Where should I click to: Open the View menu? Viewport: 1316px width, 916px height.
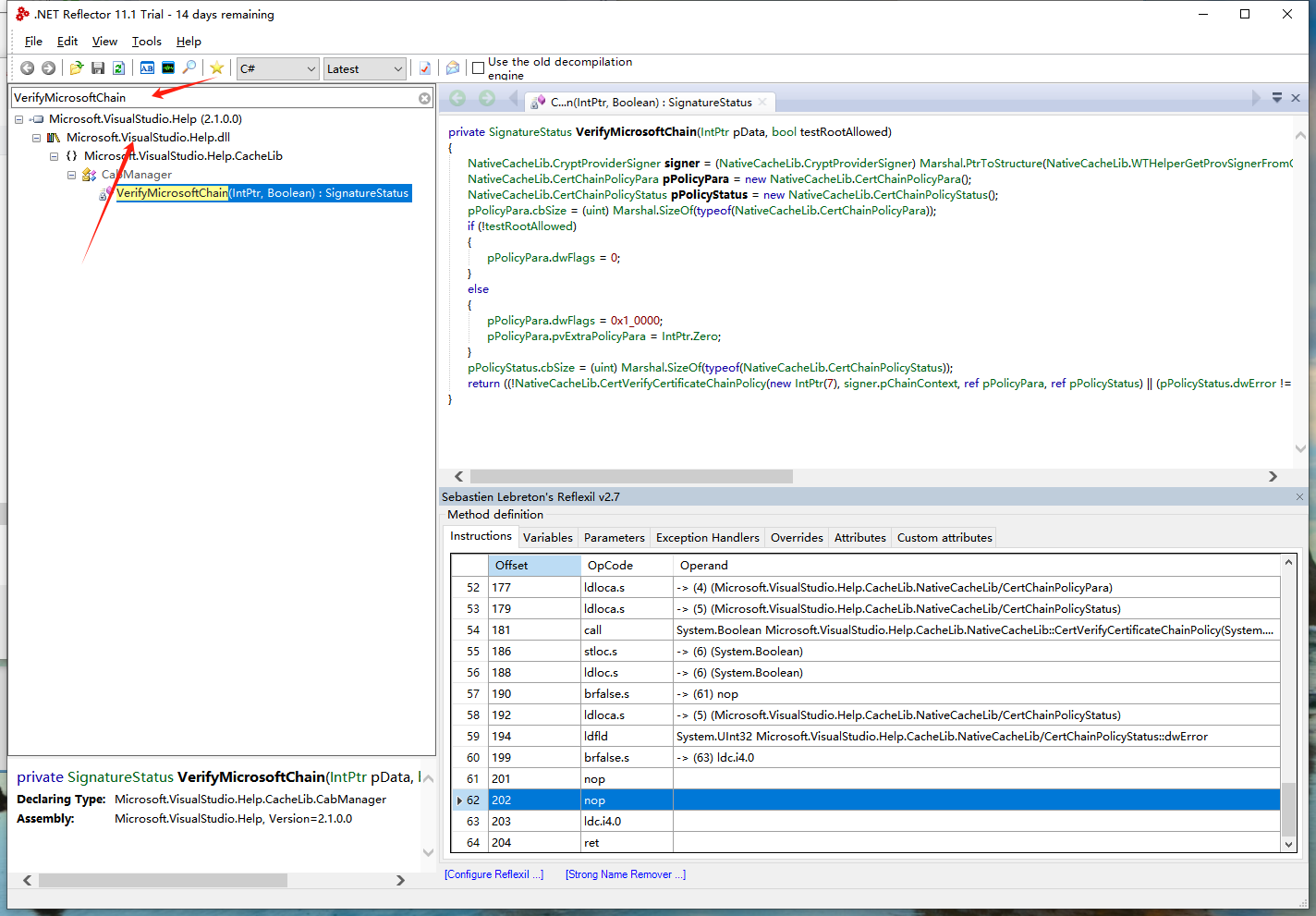point(104,42)
